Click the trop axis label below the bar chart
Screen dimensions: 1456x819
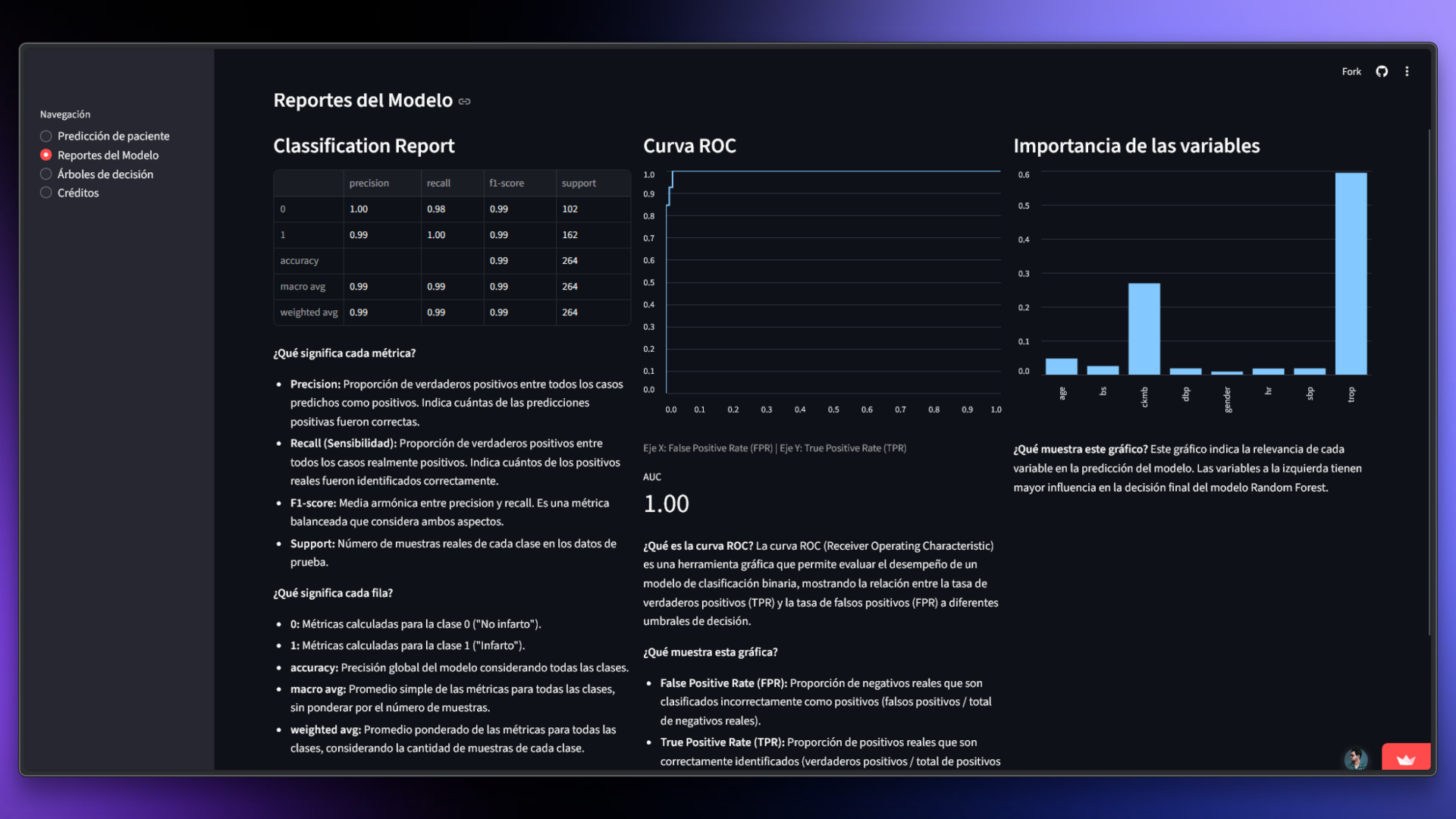click(x=1351, y=394)
